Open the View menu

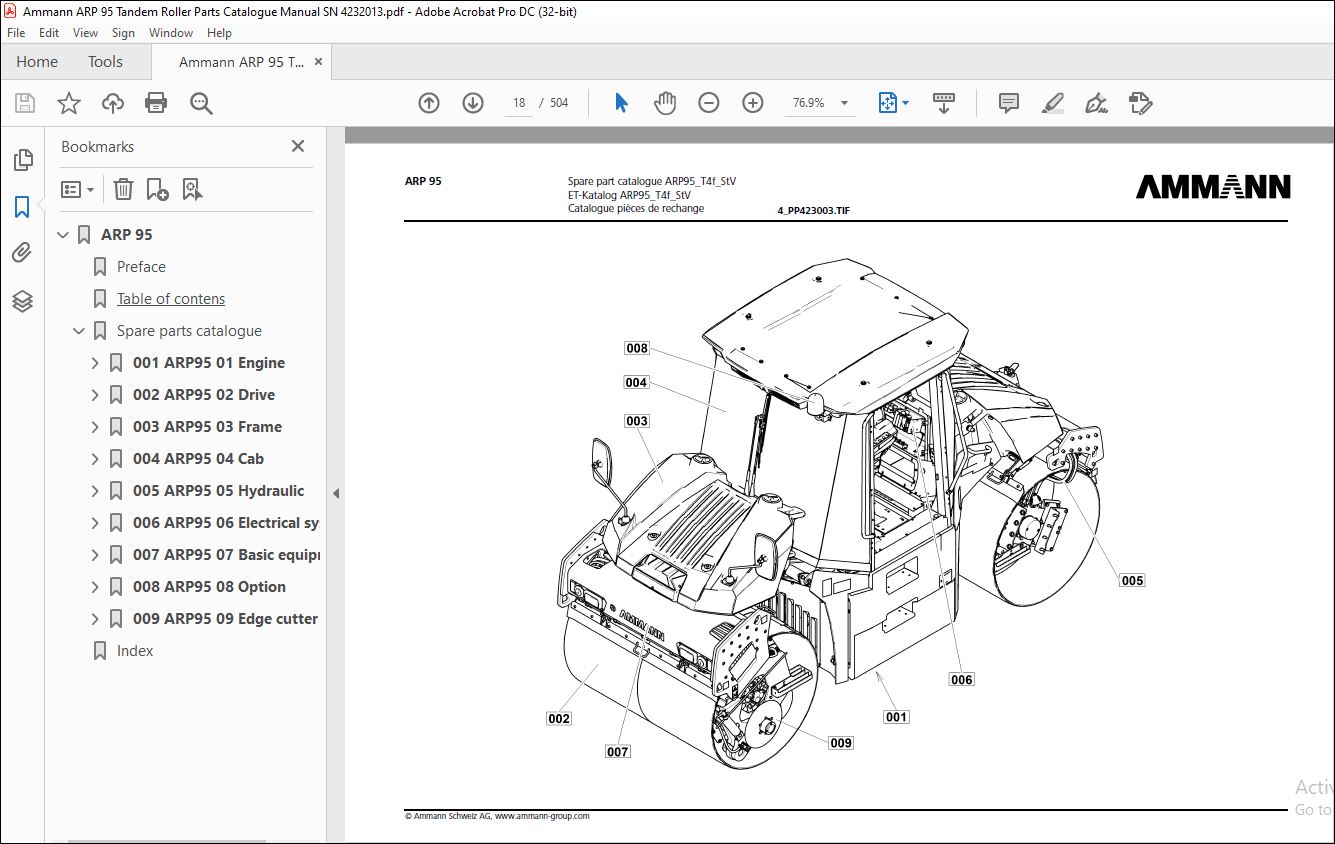point(86,33)
